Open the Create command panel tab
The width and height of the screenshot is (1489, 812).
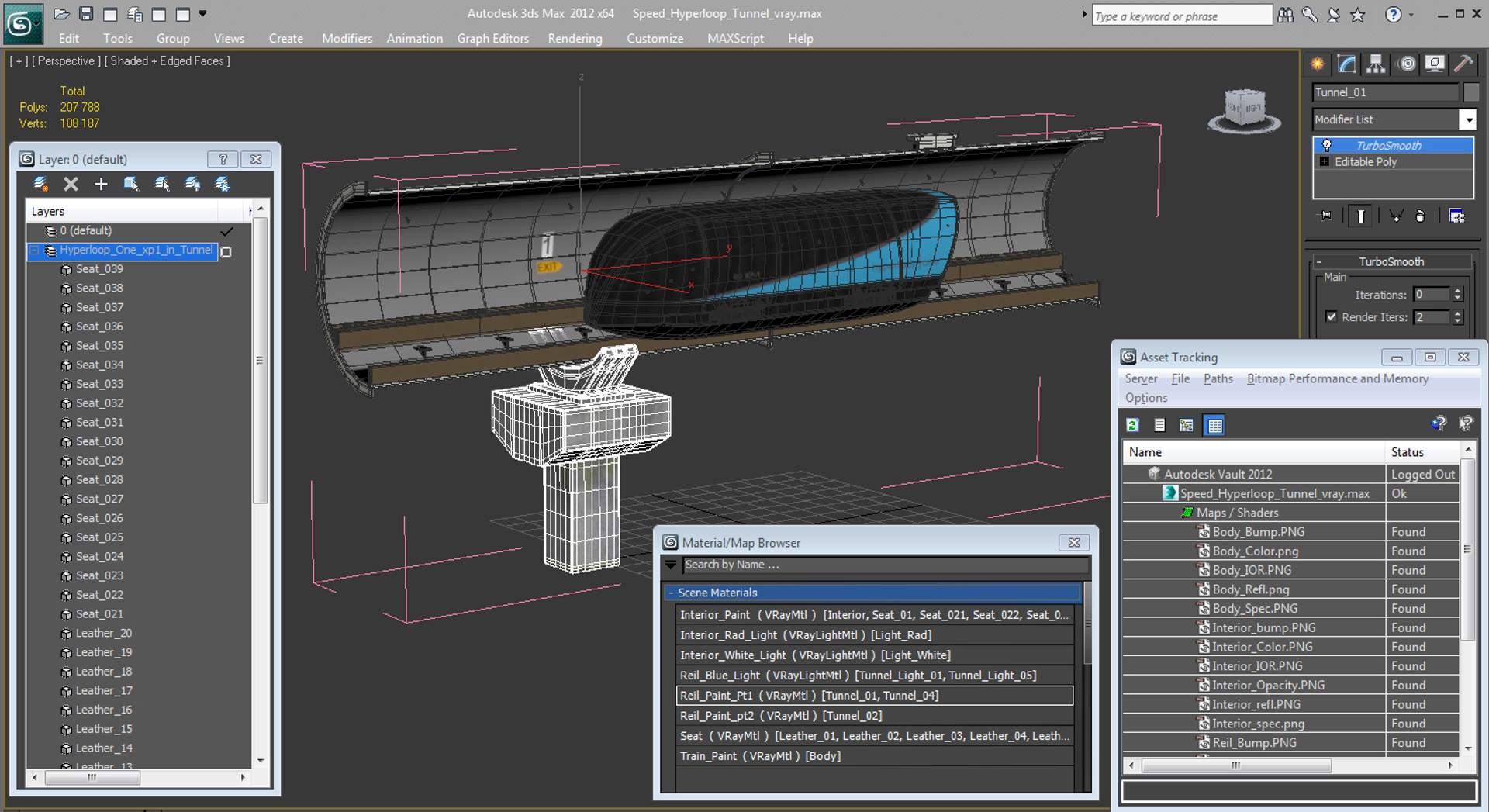tap(1318, 64)
